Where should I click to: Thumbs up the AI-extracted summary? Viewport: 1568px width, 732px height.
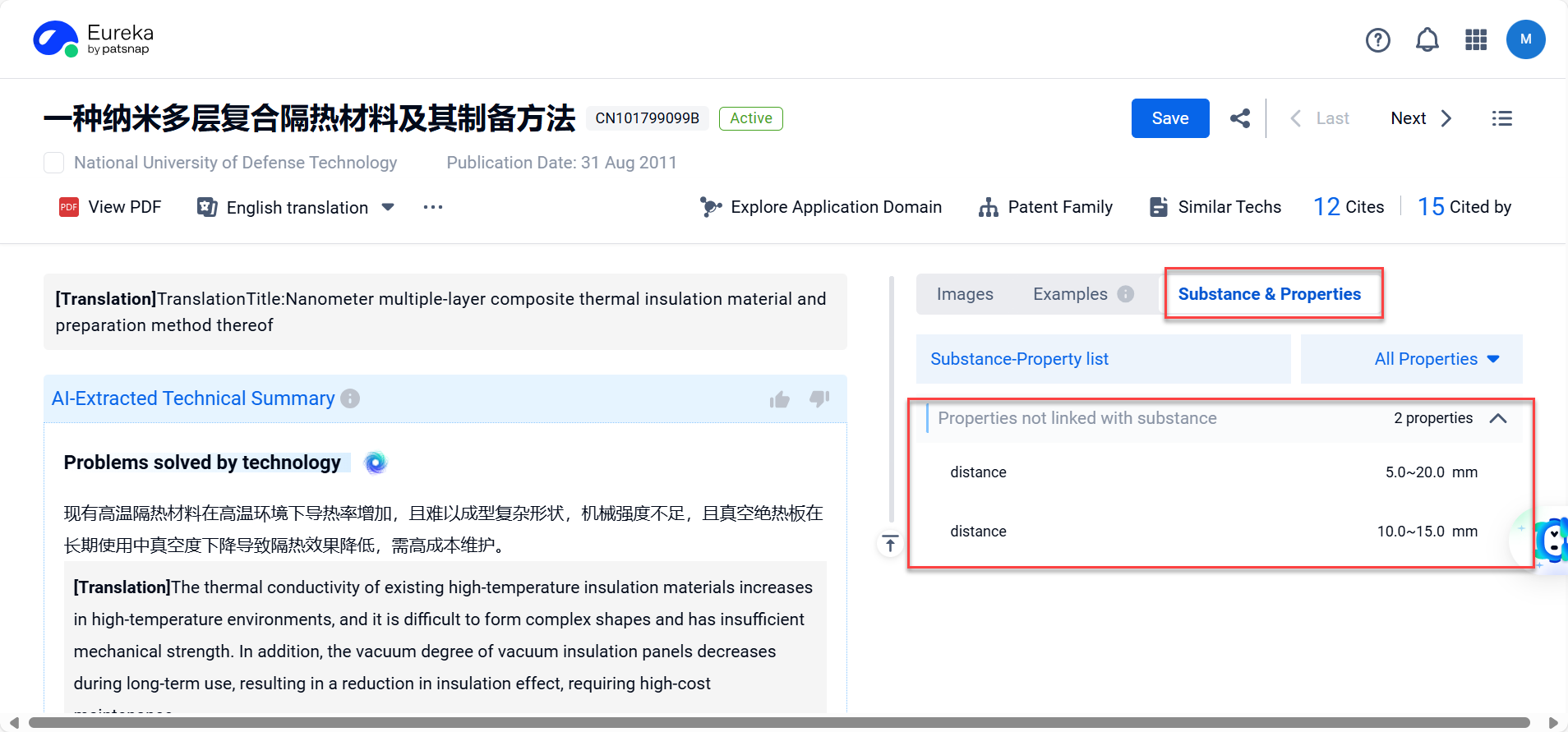[779, 399]
